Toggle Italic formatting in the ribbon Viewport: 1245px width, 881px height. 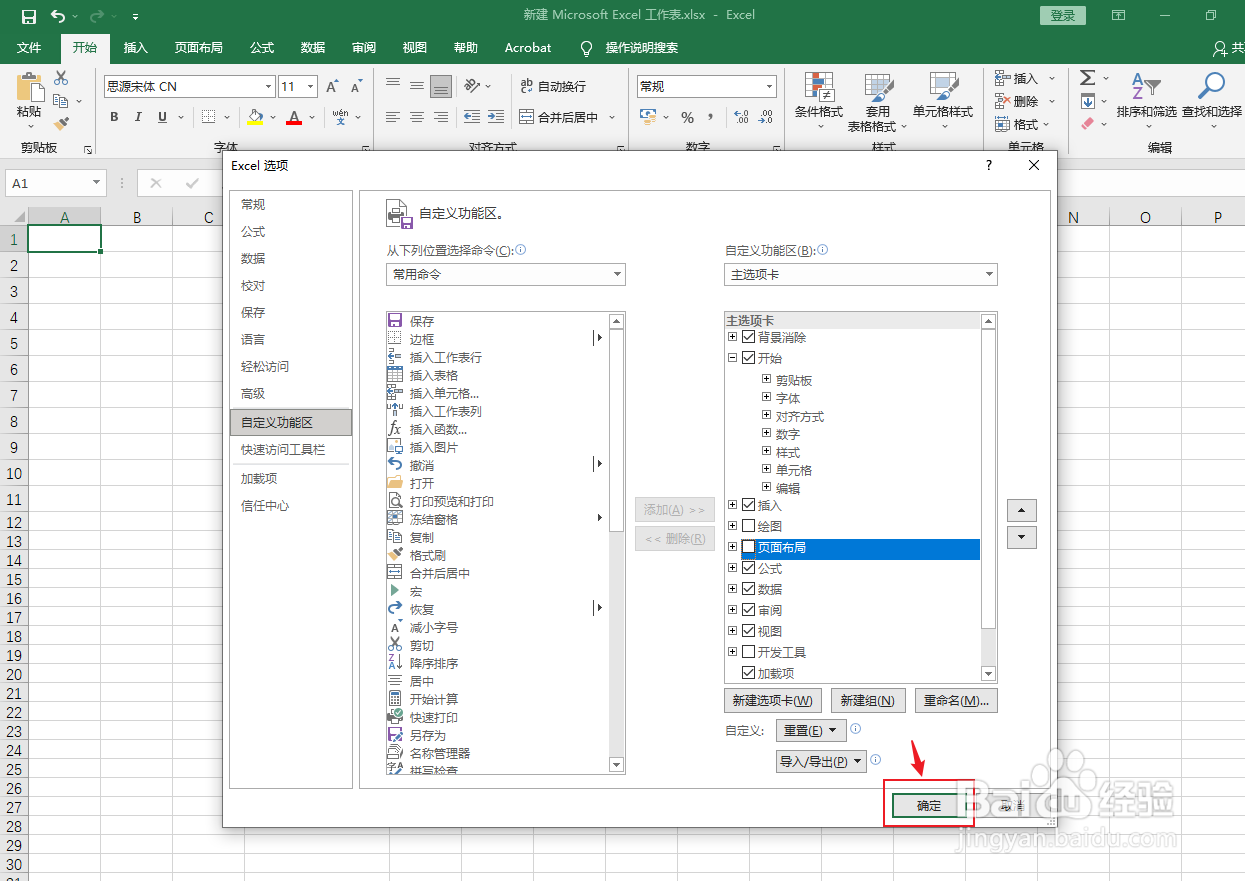(138, 117)
